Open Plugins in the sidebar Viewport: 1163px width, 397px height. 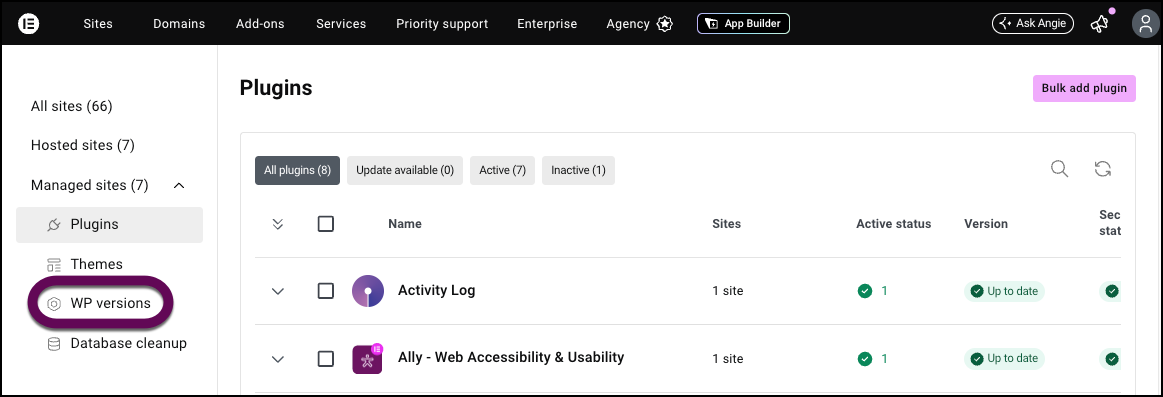pos(109,224)
